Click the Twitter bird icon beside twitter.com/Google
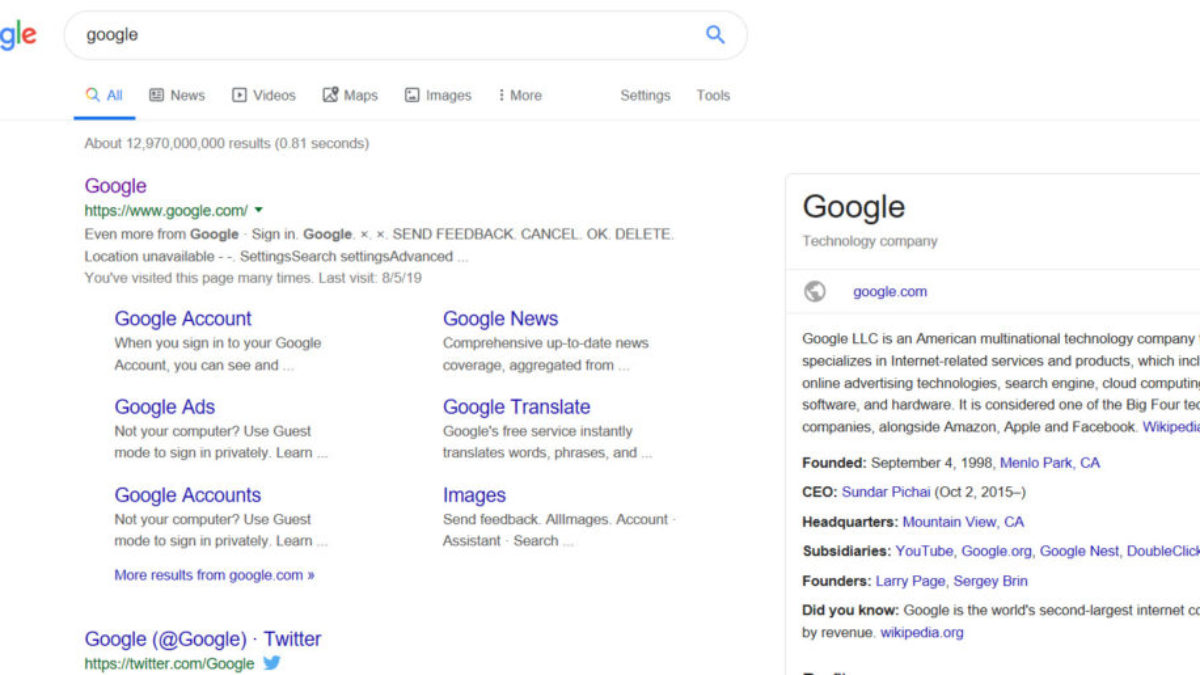This screenshot has height=675, width=1200. pos(272,663)
